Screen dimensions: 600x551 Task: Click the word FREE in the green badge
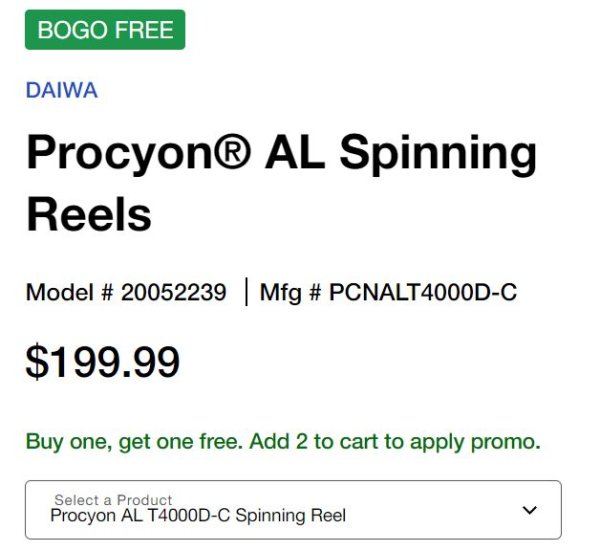click(144, 30)
